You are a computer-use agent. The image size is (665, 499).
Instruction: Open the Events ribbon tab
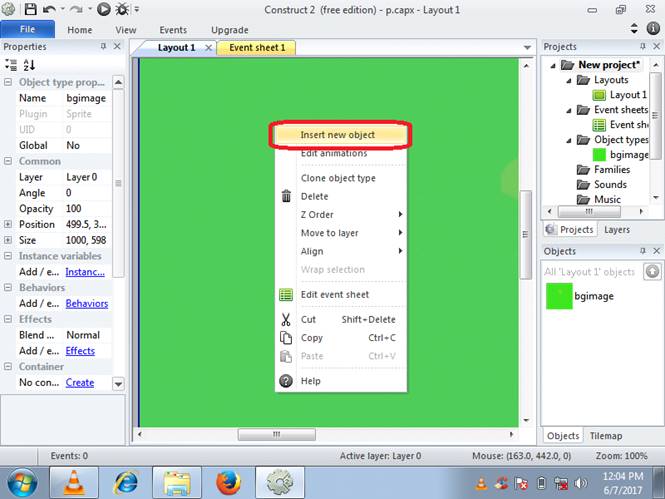(173, 30)
